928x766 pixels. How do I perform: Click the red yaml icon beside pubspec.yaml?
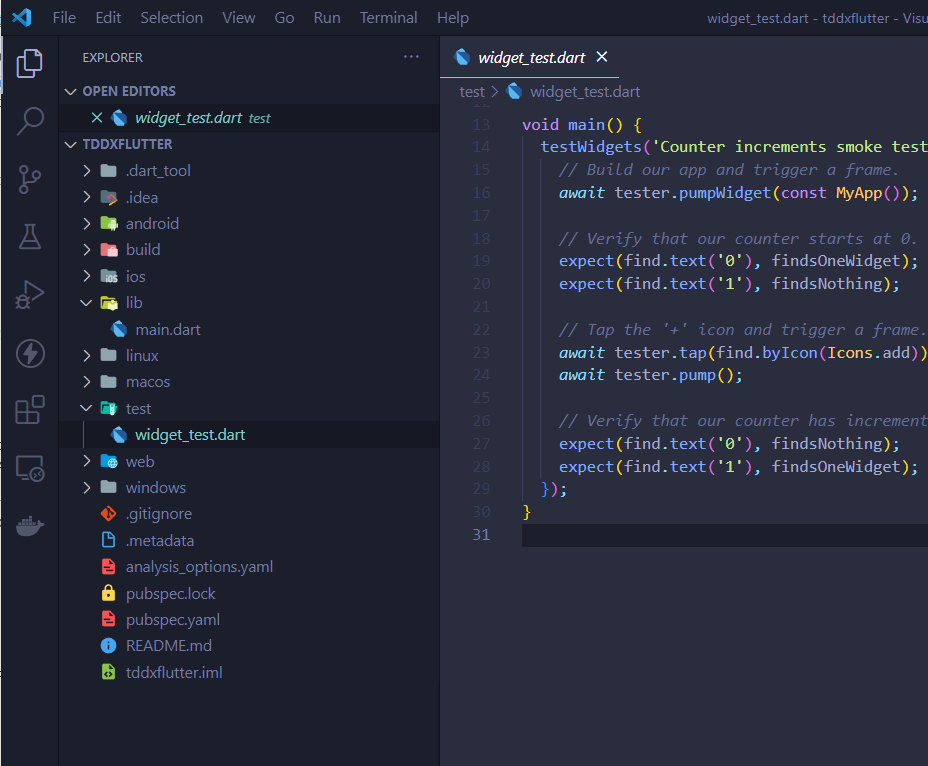click(108, 619)
